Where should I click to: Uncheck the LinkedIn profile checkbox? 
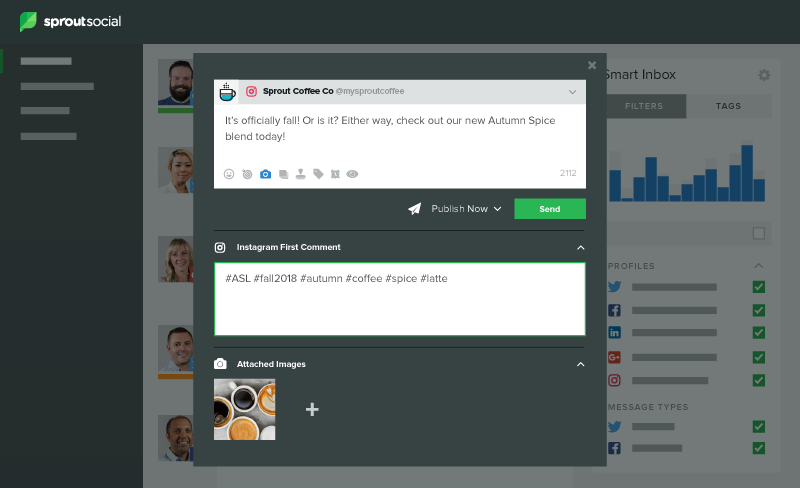759,333
